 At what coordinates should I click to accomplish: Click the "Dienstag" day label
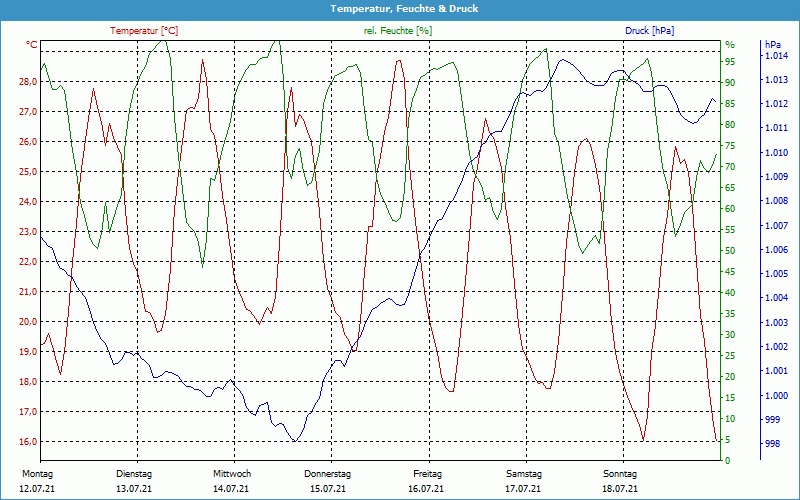click(x=134, y=474)
